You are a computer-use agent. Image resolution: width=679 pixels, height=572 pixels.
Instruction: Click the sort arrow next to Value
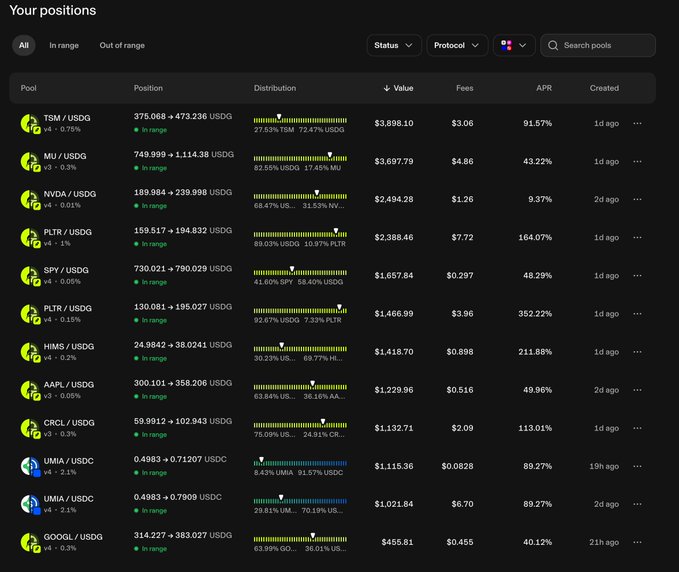tap(386, 88)
